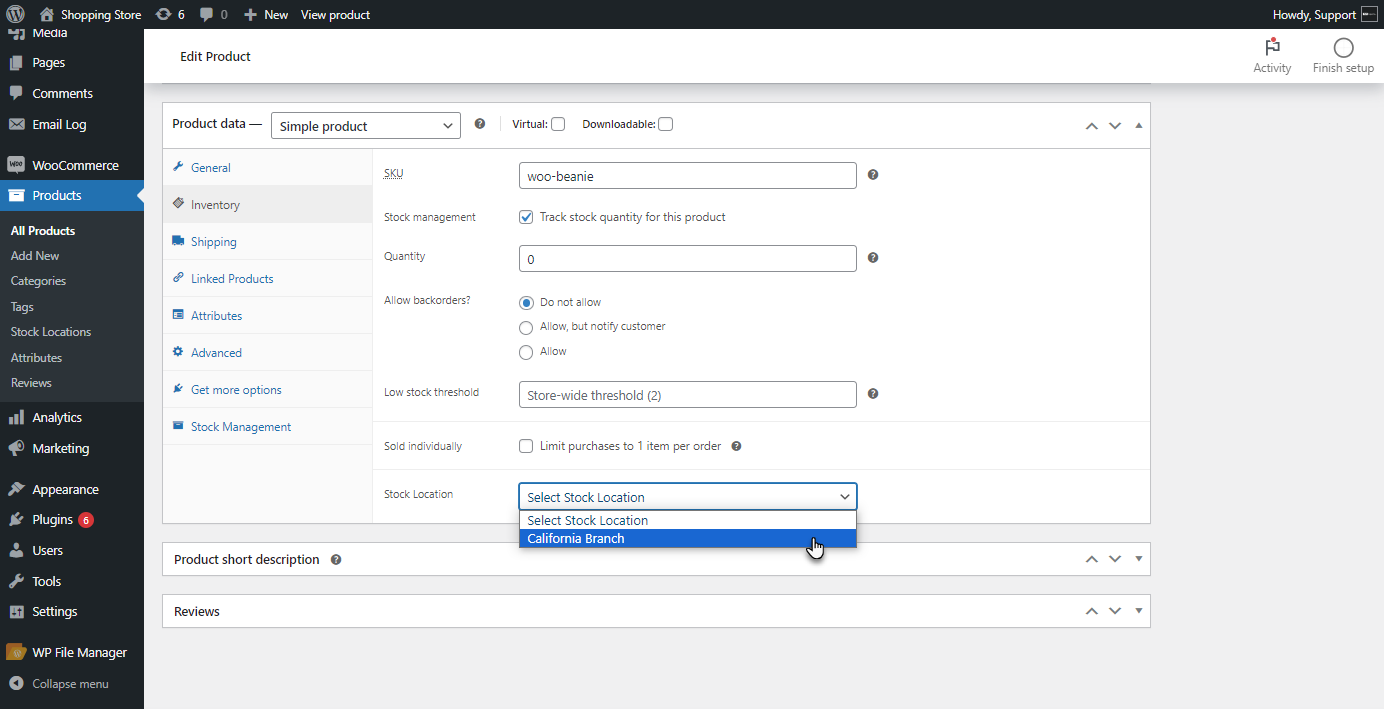
Task: Click the help icon beside Sold individually
Action: click(x=736, y=446)
